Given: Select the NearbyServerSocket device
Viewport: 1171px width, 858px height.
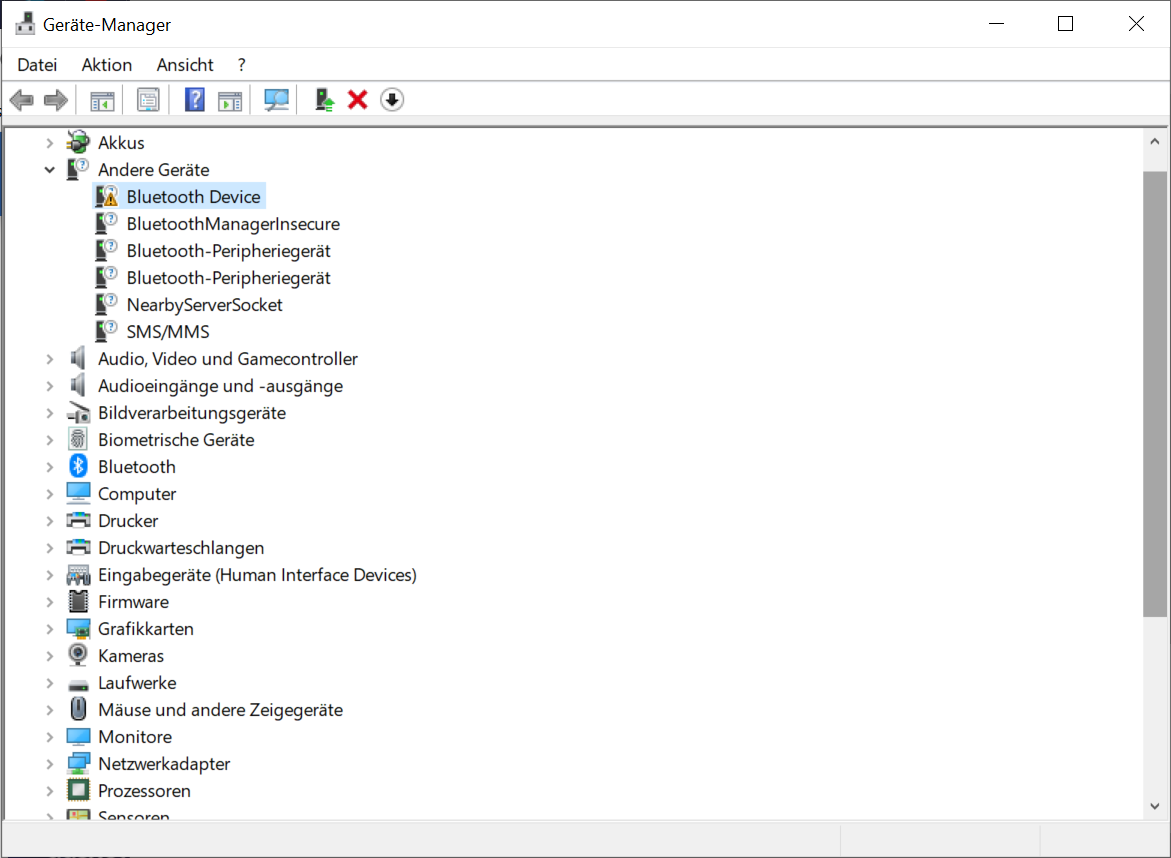Looking at the screenshot, I should click(x=205, y=305).
